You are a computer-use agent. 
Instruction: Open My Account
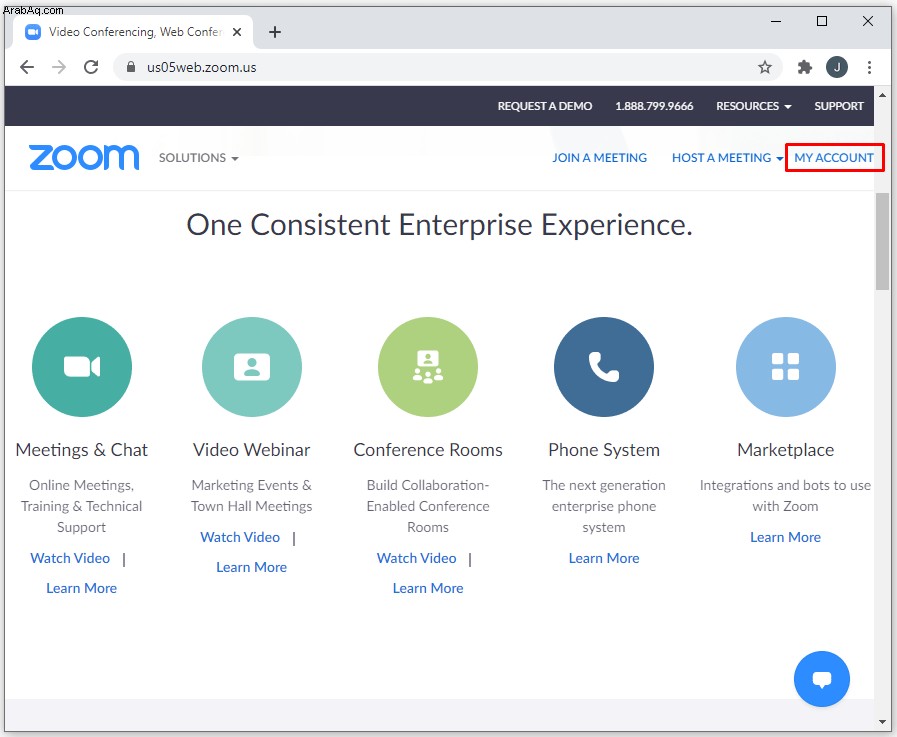point(834,158)
